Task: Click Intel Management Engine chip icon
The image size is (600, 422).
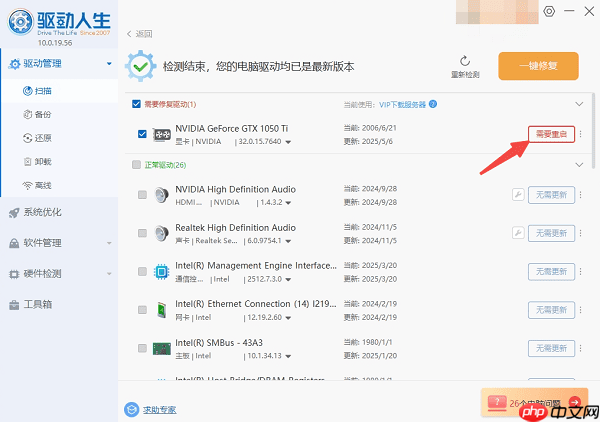Action: pos(161,272)
